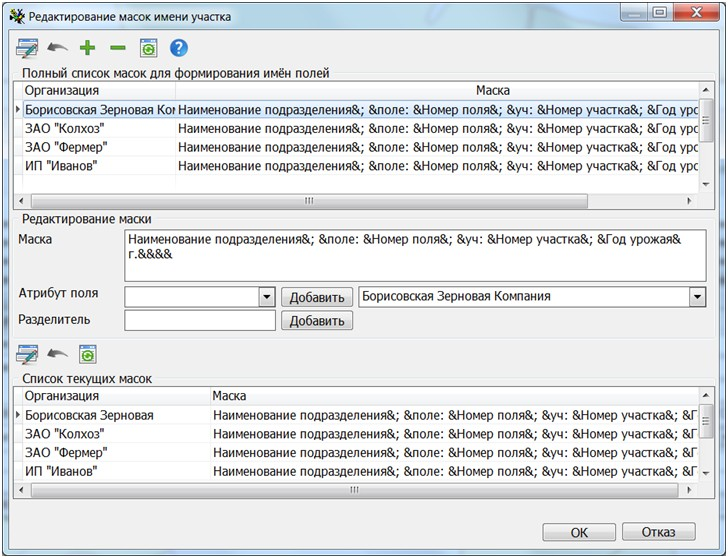This screenshot has width=728, height=557.
Task: Click horizontal scrollbar of the full masks list
Action: click(308, 201)
